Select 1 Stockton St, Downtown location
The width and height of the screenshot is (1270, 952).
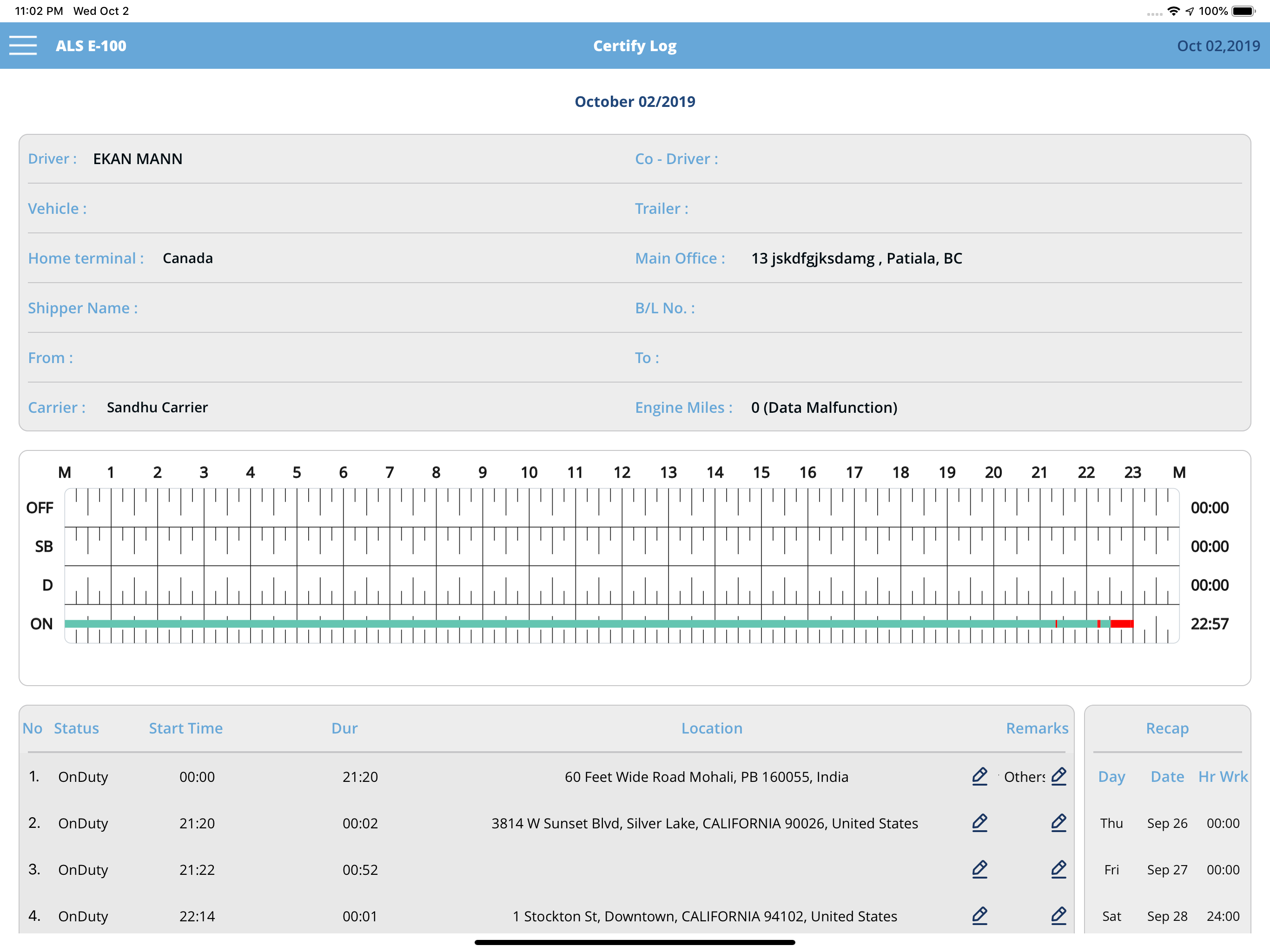point(704,916)
